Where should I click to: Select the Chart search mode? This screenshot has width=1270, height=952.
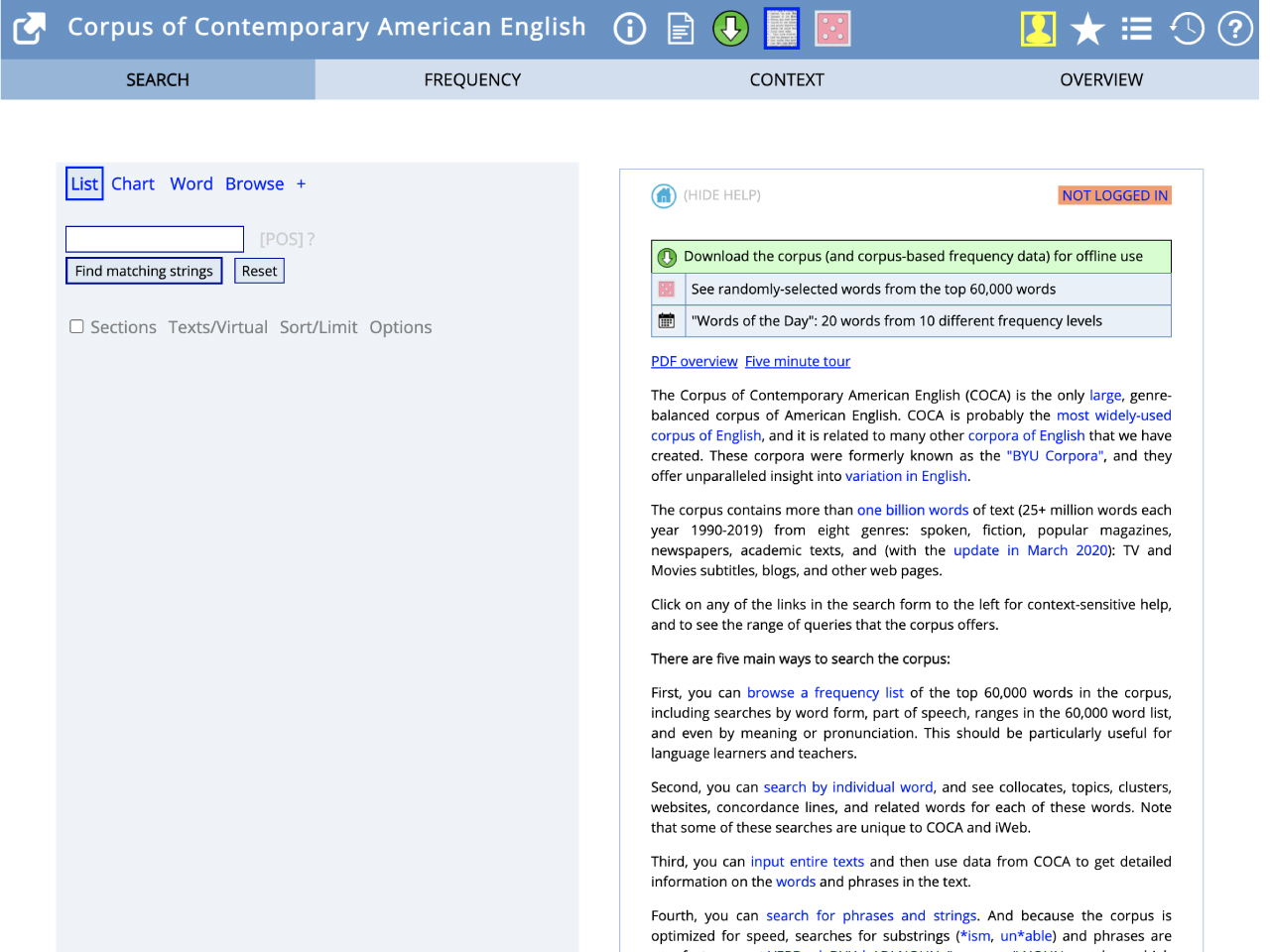(x=133, y=183)
